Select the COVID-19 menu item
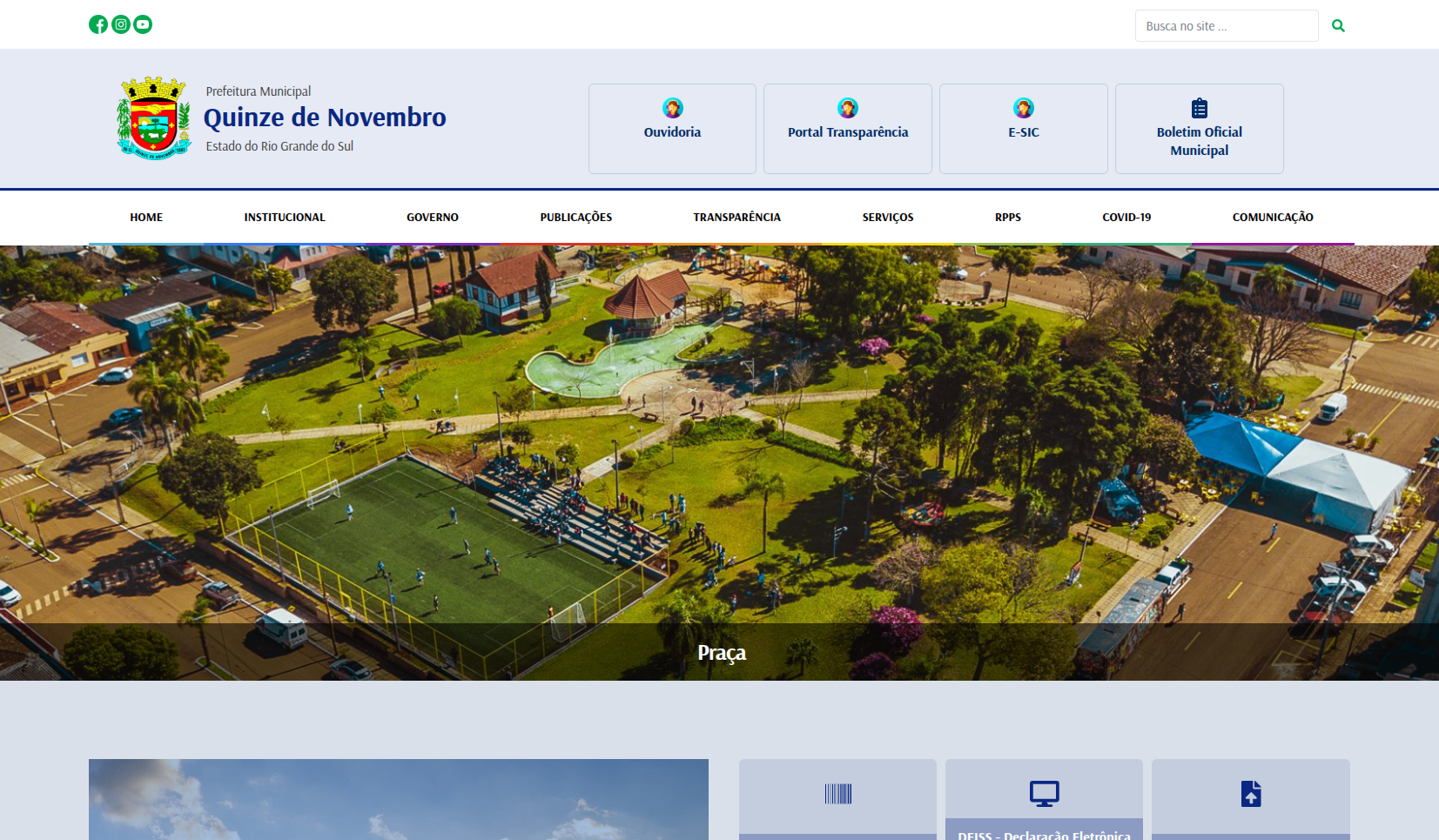1439x840 pixels. tap(1126, 218)
